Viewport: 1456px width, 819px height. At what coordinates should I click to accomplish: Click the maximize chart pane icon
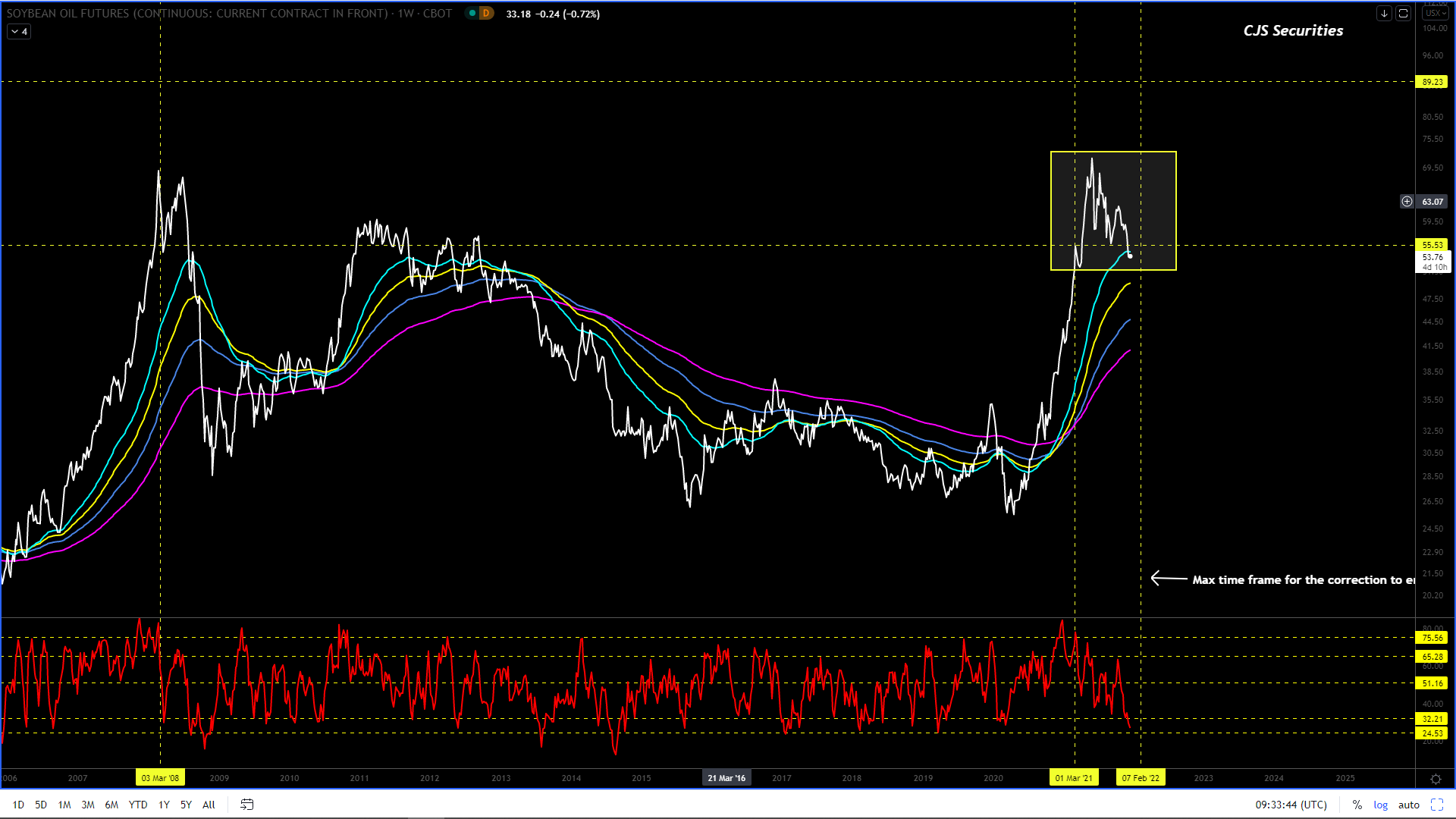[x=1403, y=14]
